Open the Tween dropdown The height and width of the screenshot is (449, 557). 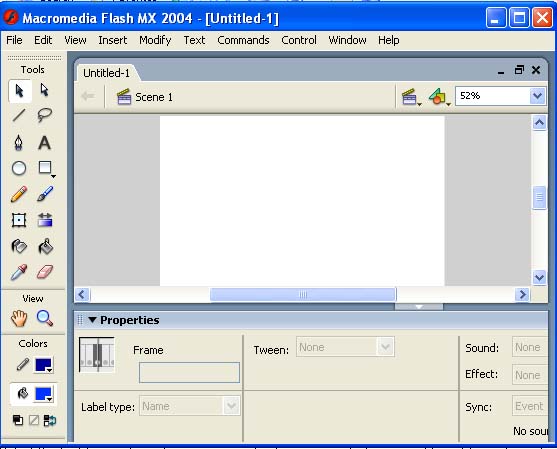click(x=345, y=347)
